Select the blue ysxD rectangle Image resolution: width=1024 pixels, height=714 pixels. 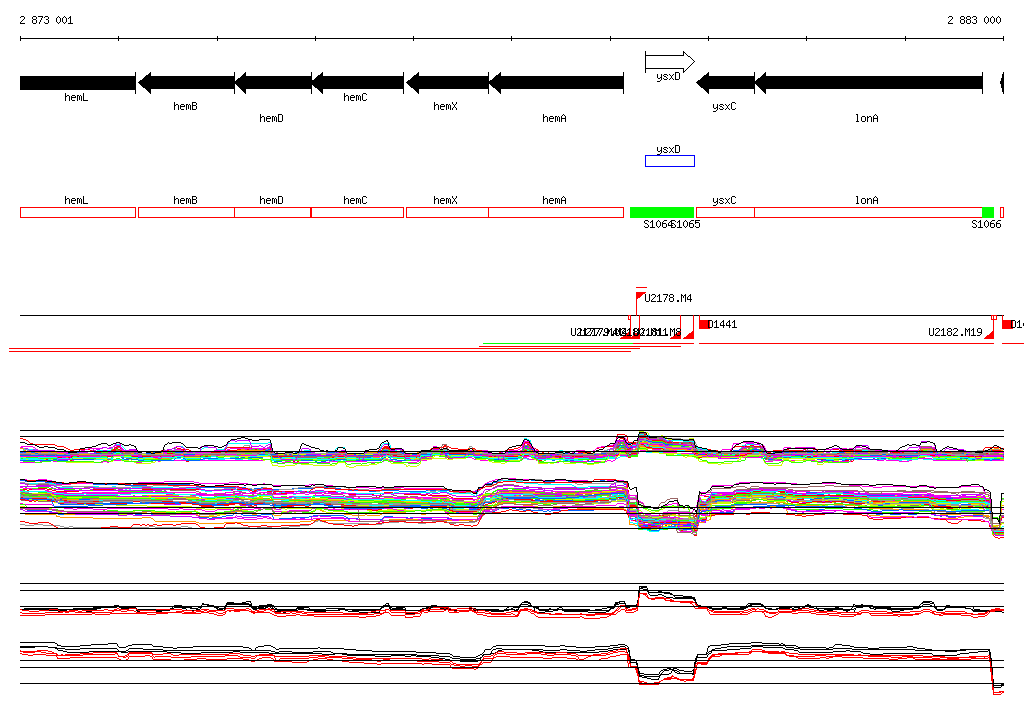point(669,161)
